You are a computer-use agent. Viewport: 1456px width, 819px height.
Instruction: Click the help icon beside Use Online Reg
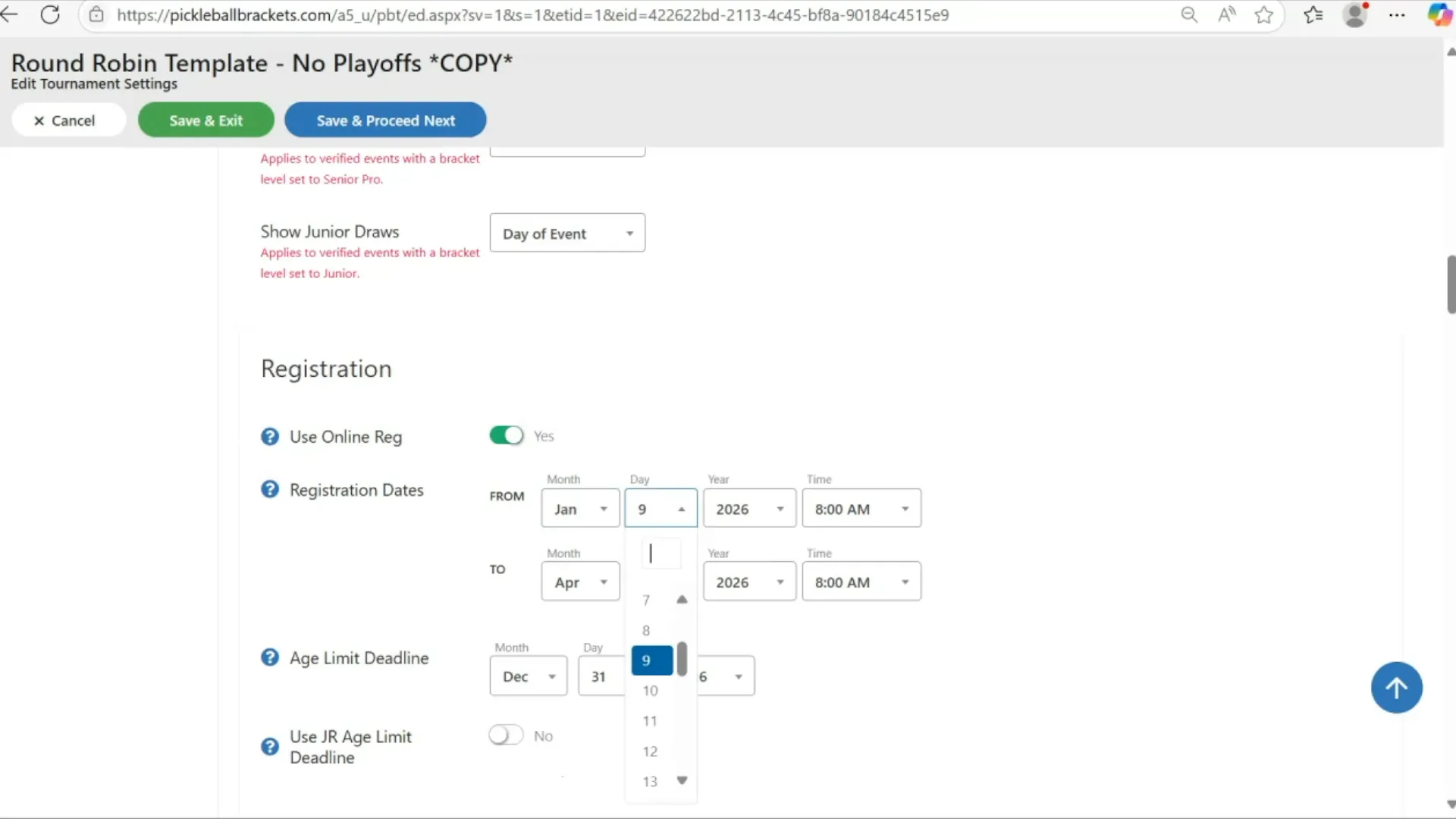[270, 437]
